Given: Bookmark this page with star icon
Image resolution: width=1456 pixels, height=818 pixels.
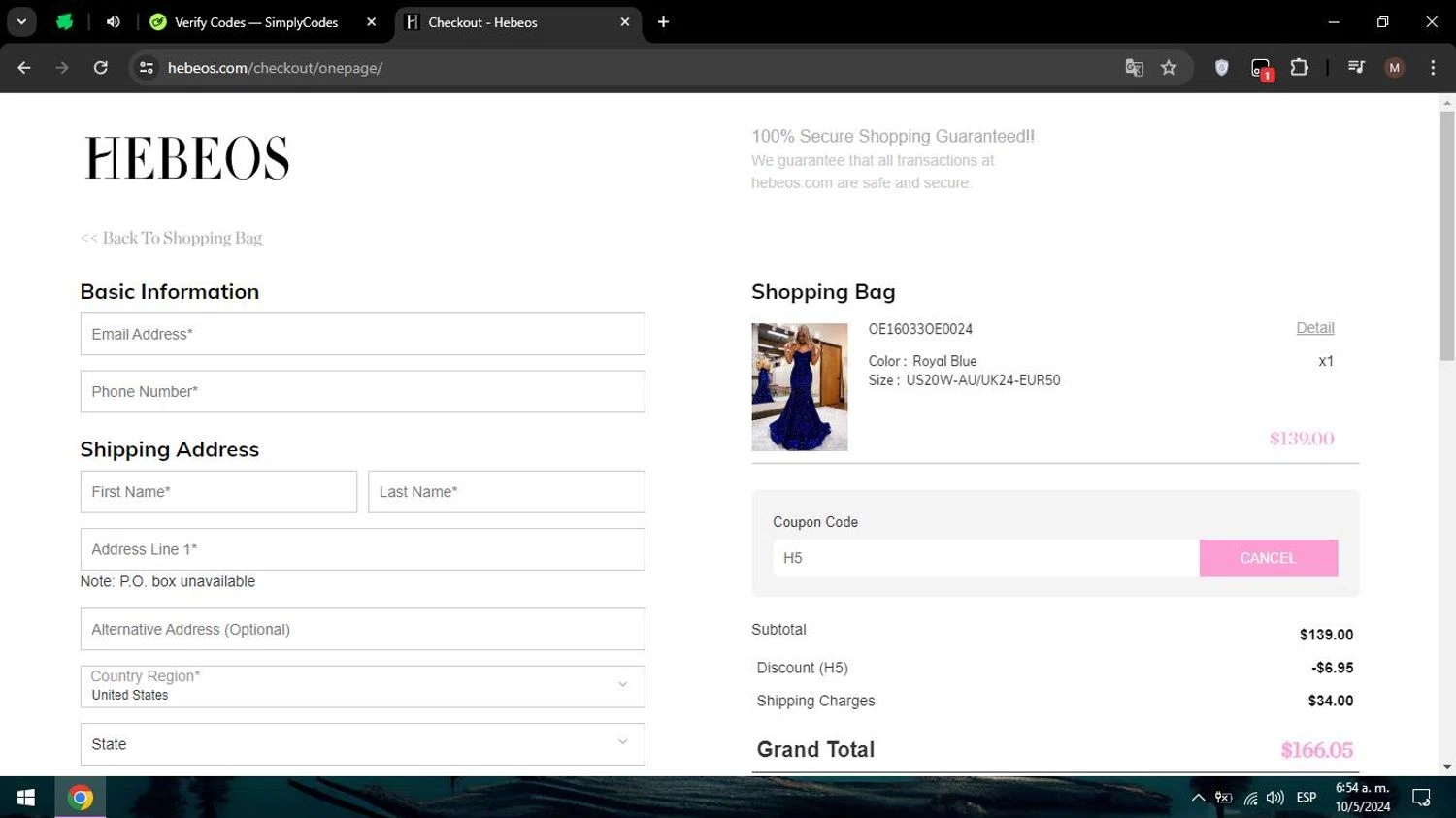Looking at the screenshot, I should pyautogui.click(x=1169, y=68).
